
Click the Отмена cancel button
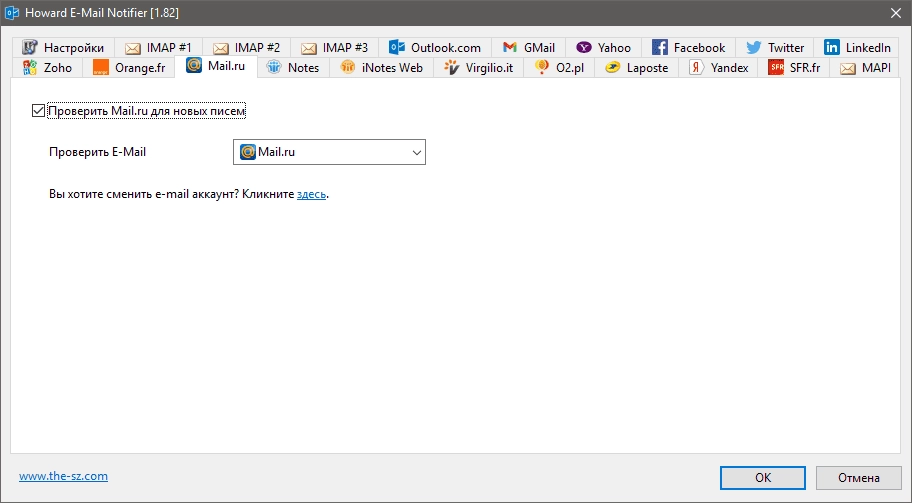pos(858,478)
